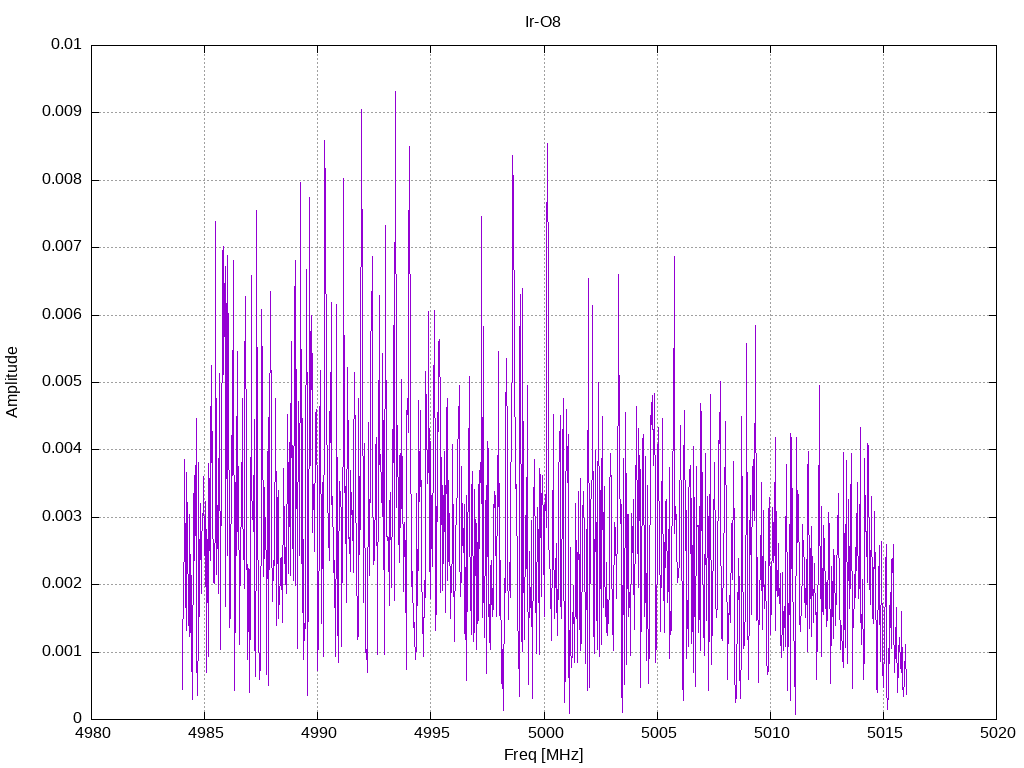The image size is (1024, 768).
Task: Click the y-axis tick label 0.002
Action: point(62,584)
